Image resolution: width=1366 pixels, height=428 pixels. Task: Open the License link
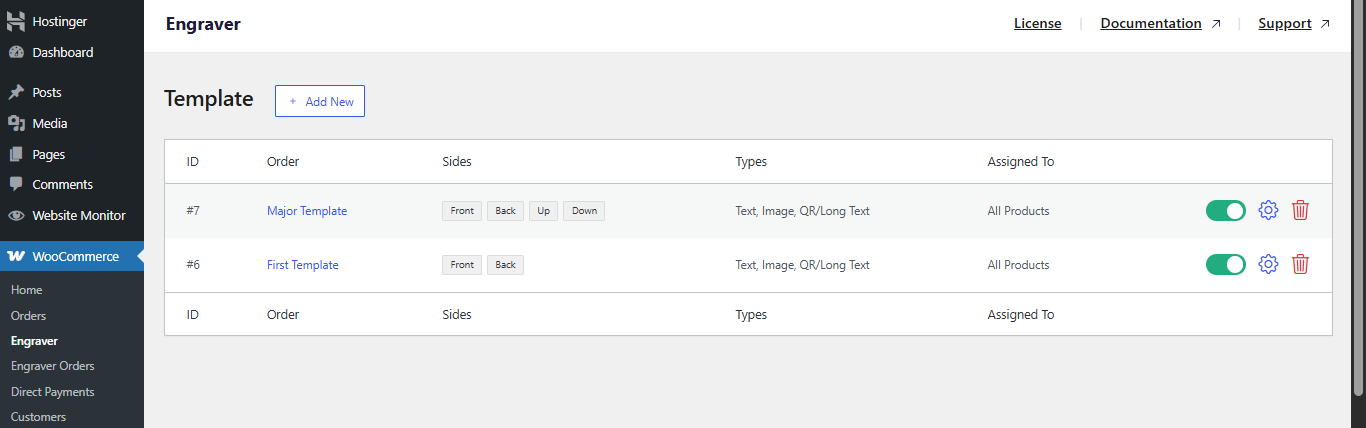(x=1037, y=24)
